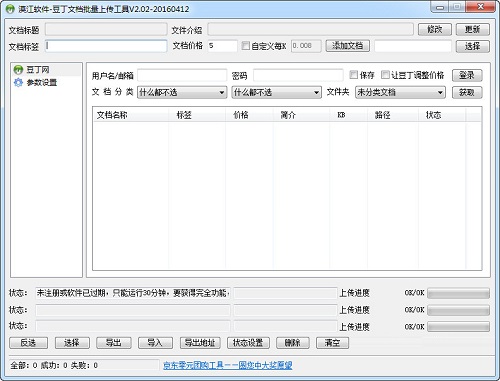
Task: Close the window
Action: [x=480, y=7]
